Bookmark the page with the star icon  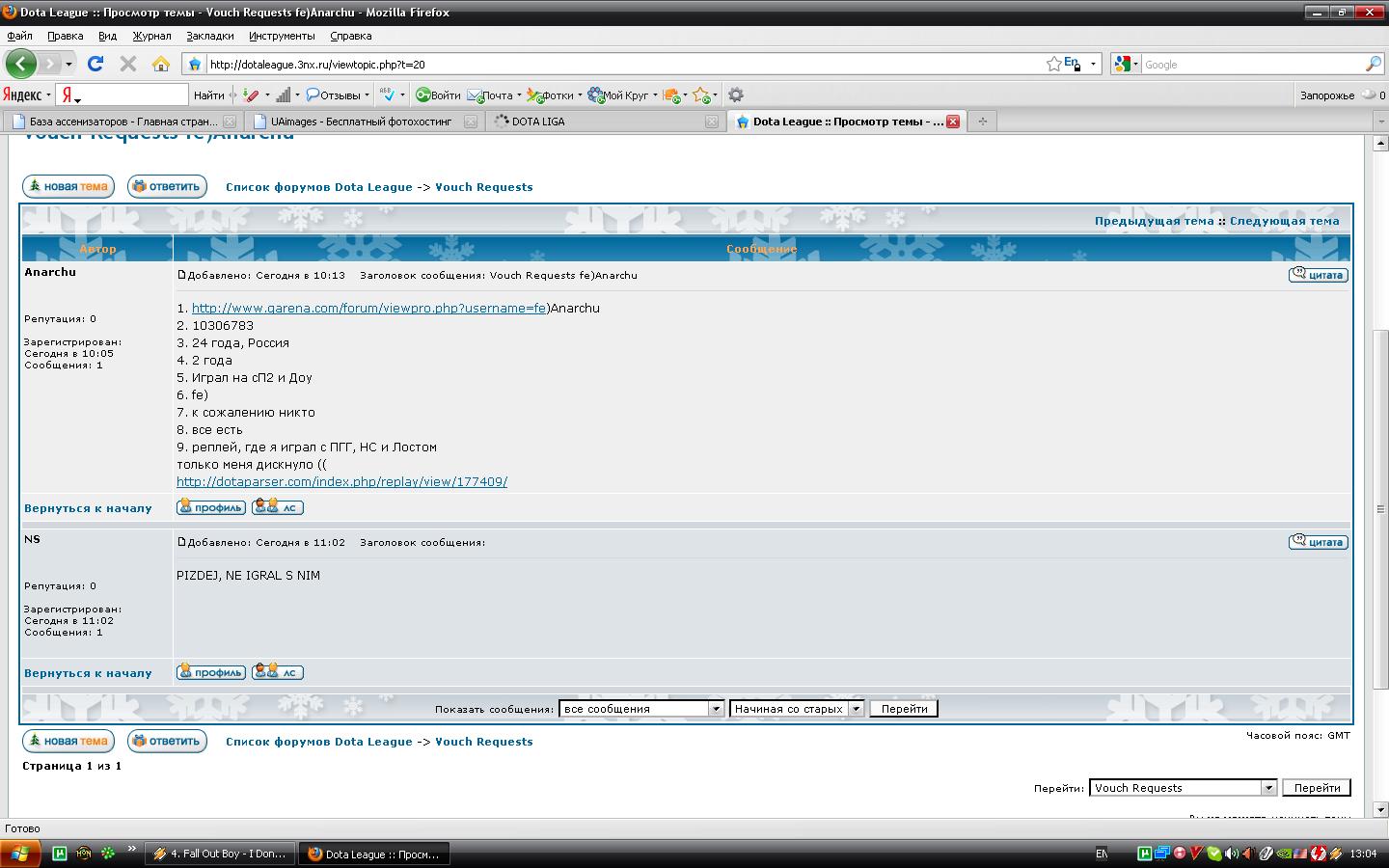point(1054,64)
